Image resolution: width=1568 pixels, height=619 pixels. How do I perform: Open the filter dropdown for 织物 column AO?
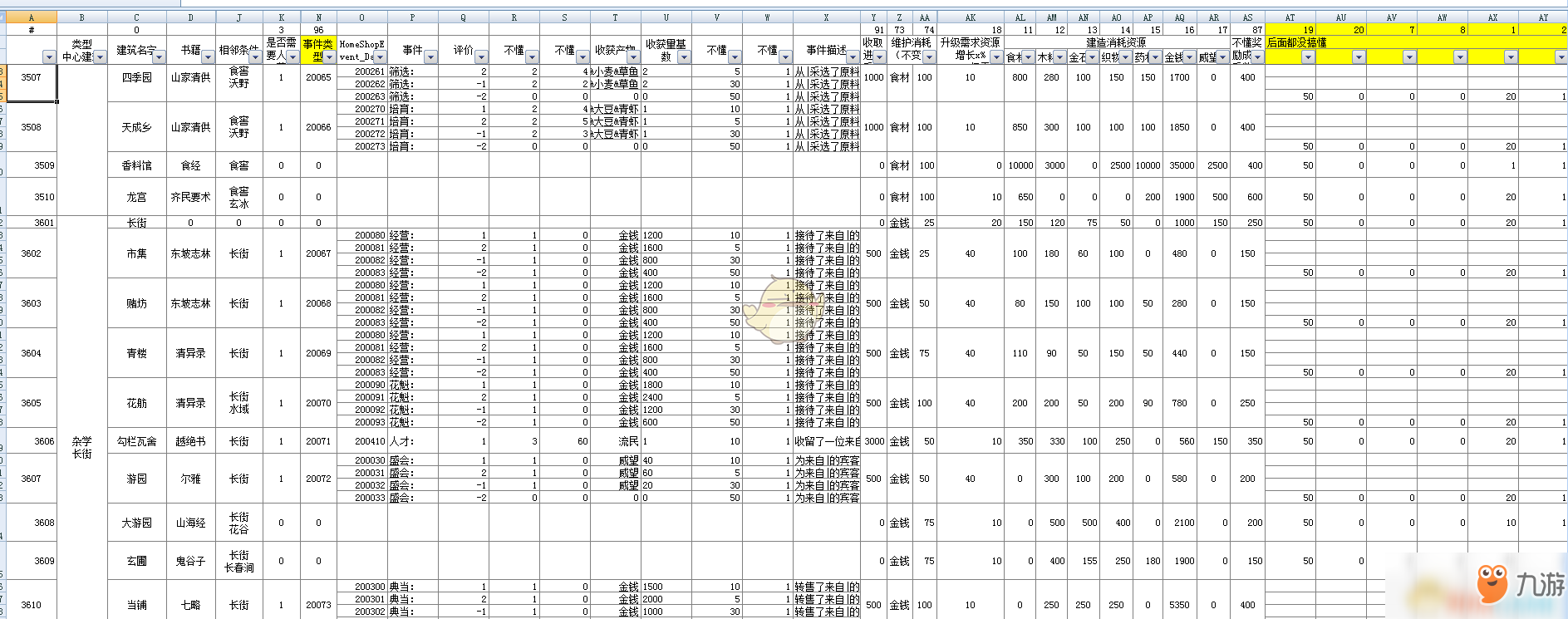(x=1125, y=57)
